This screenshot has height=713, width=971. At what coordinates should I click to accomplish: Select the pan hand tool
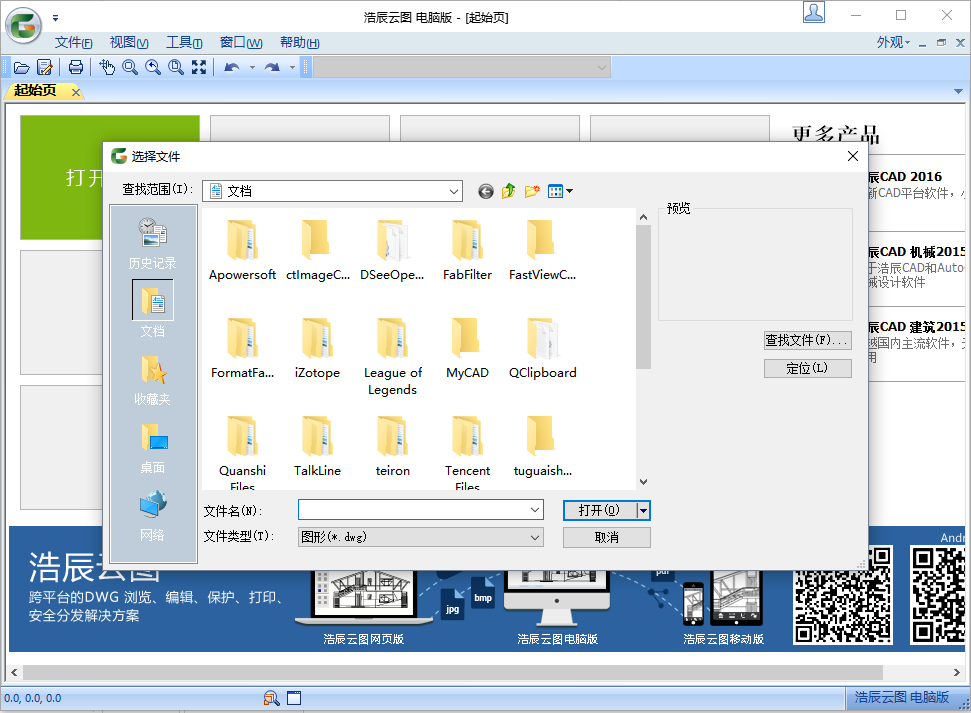pos(107,68)
